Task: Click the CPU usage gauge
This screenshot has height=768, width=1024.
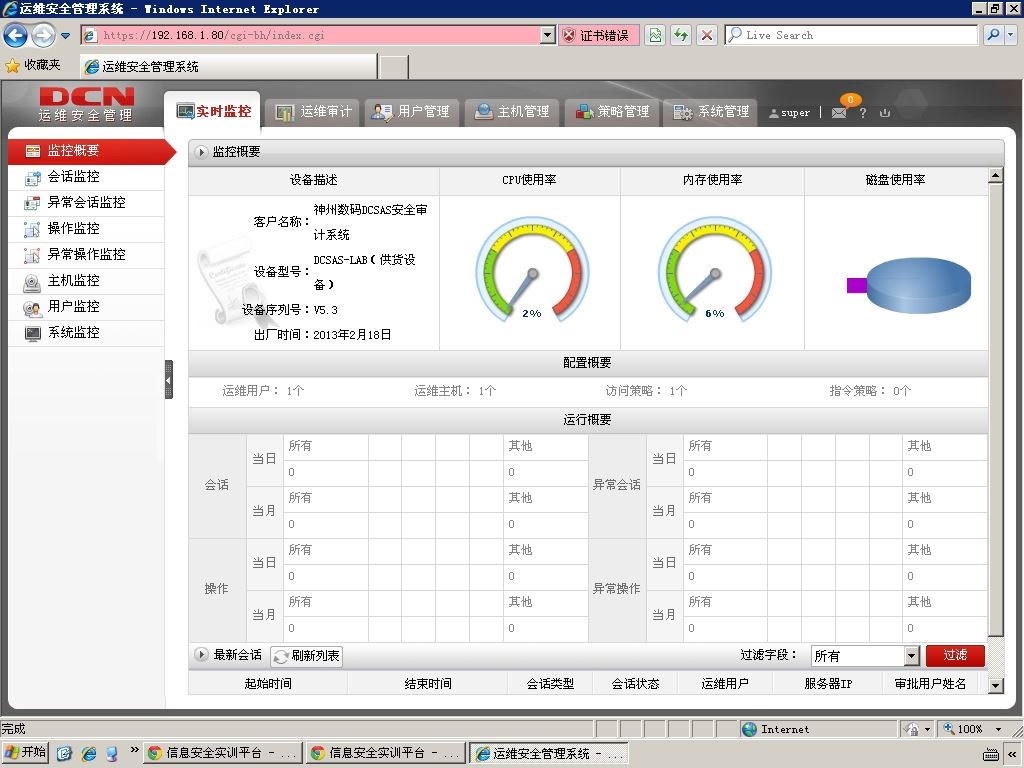Action: point(532,270)
